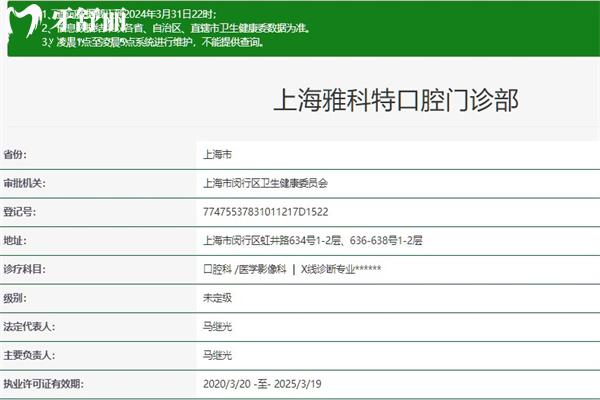
Task: Click the 审批机关 label
Action: coord(24,183)
